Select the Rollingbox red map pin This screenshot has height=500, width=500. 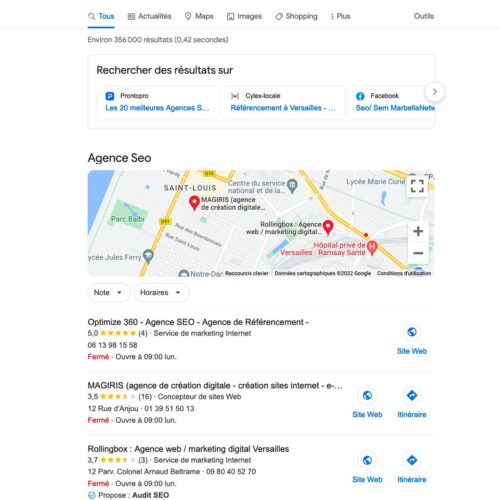click(x=328, y=227)
